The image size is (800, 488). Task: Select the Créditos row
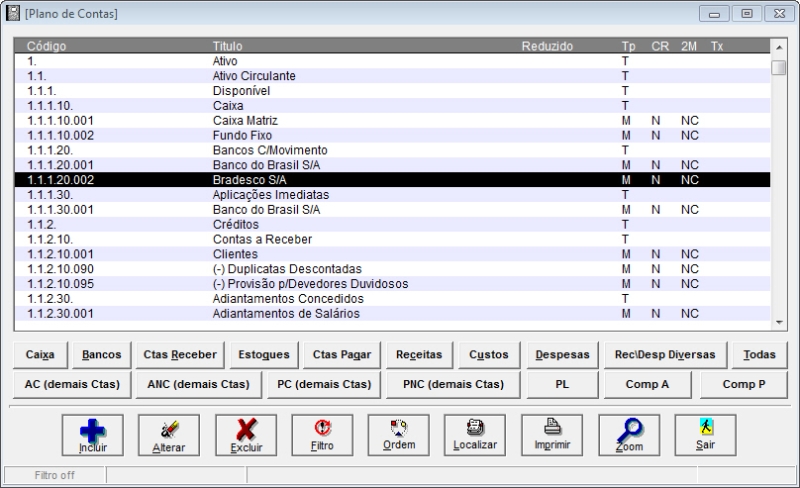coord(392,224)
